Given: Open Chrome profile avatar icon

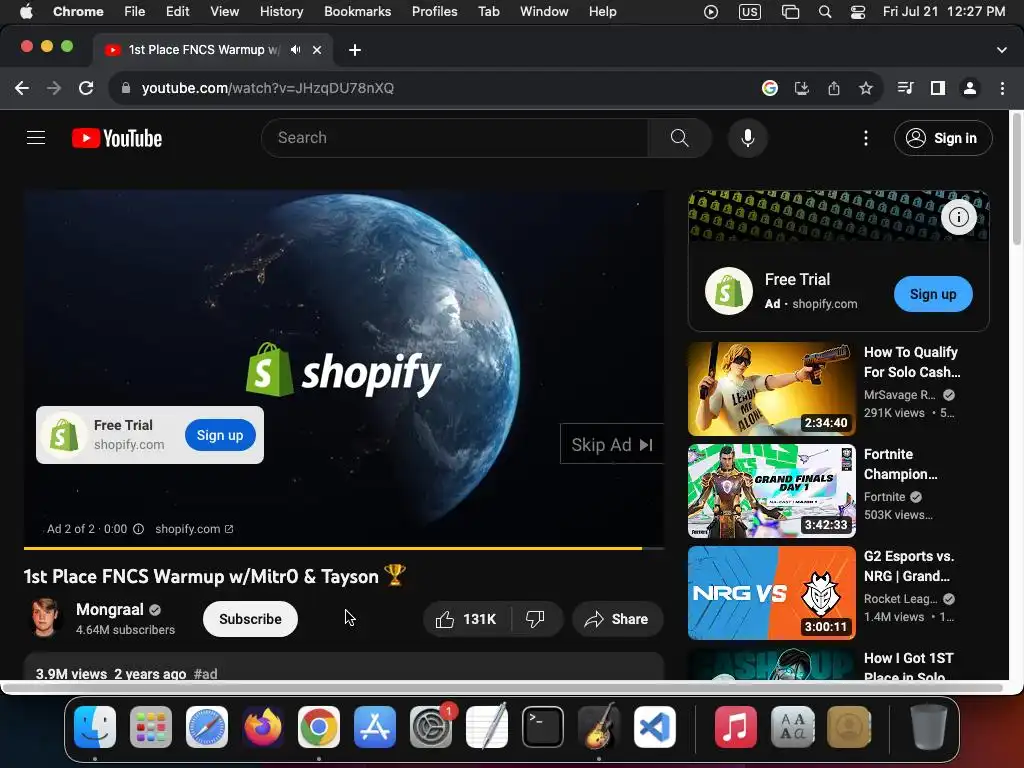Looking at the screenshot, I should [970, 88].
